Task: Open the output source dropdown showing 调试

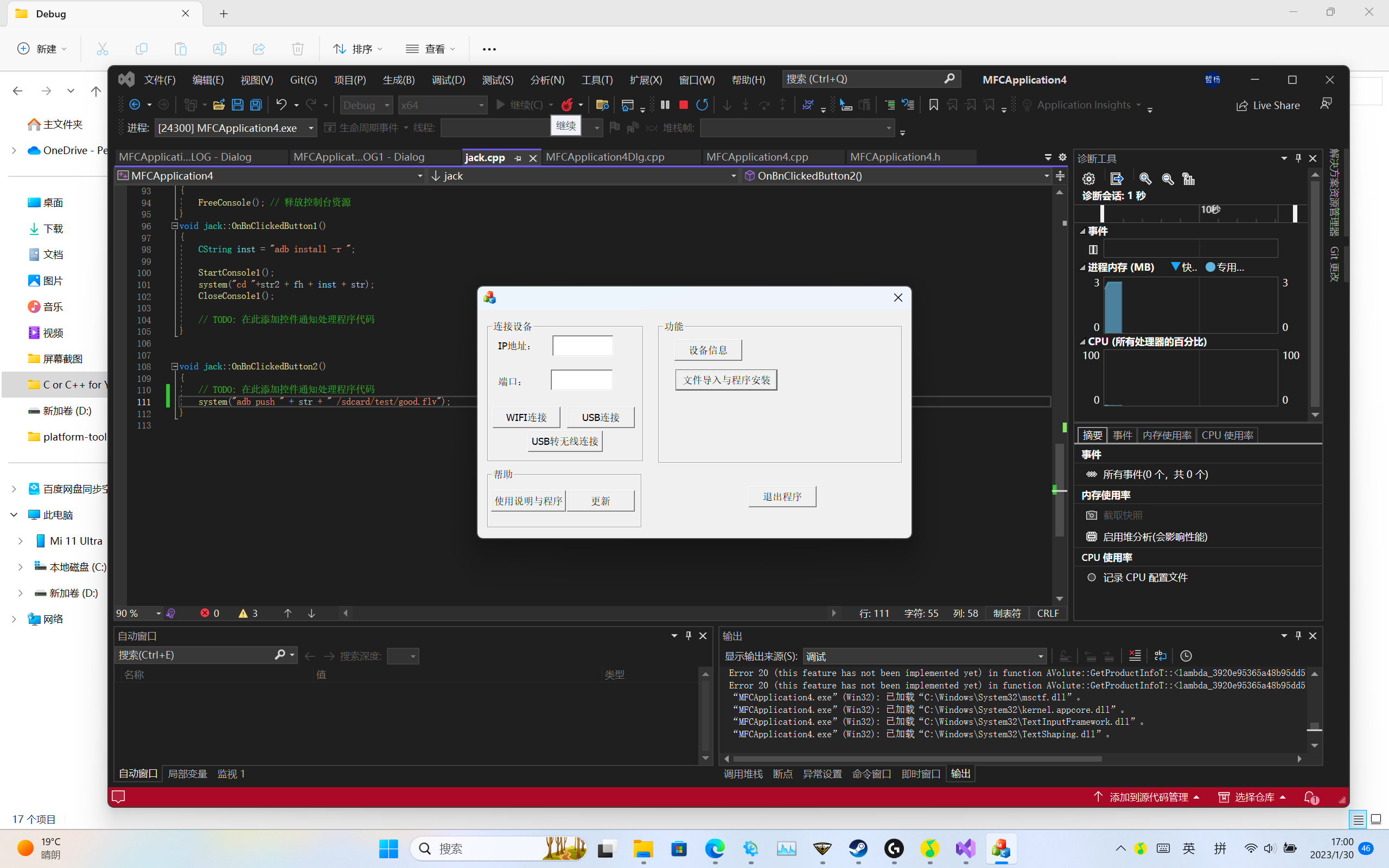Action: pos(924,656)
